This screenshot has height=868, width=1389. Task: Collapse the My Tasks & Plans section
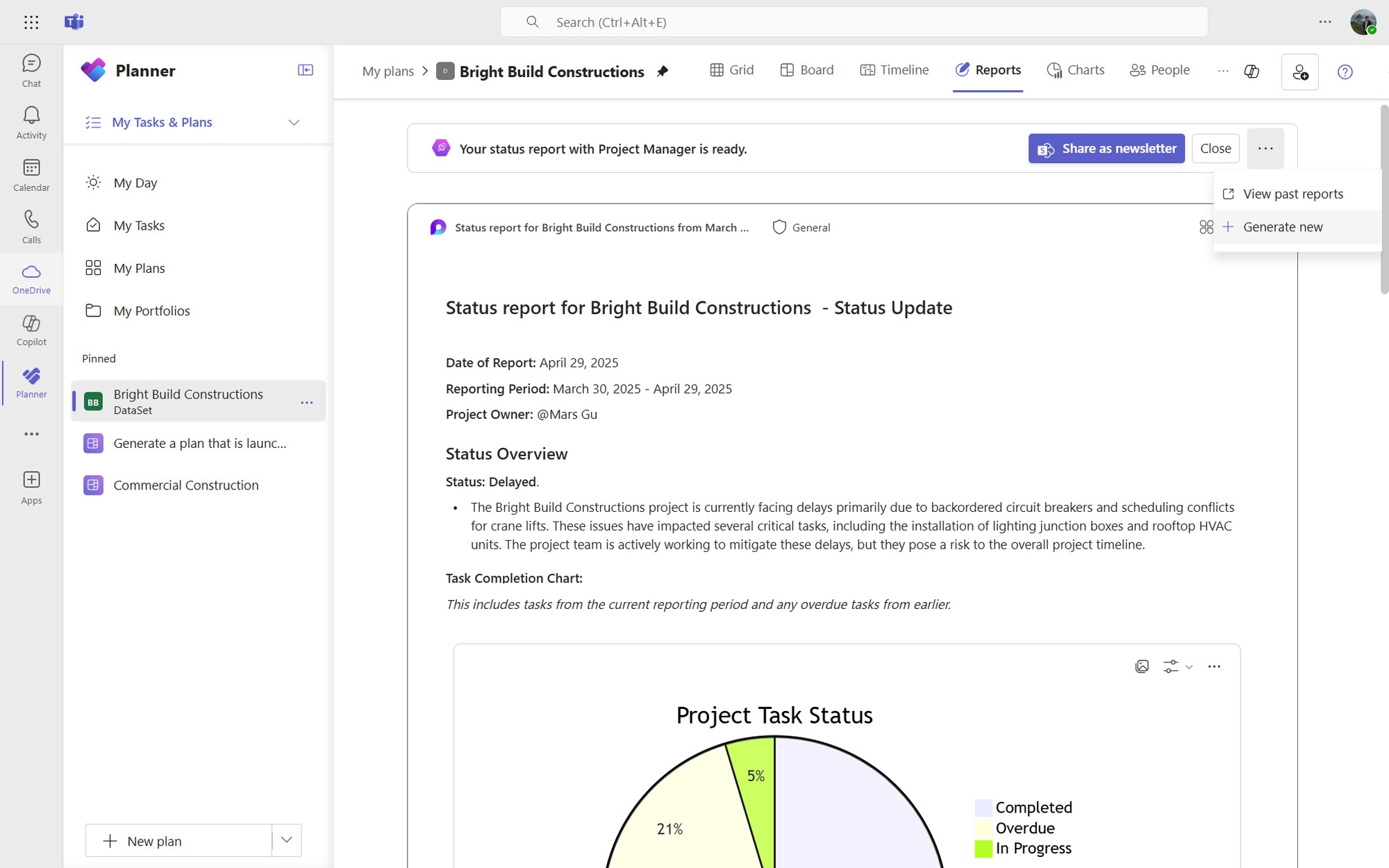pyautogui.click(x=294, y=122)
